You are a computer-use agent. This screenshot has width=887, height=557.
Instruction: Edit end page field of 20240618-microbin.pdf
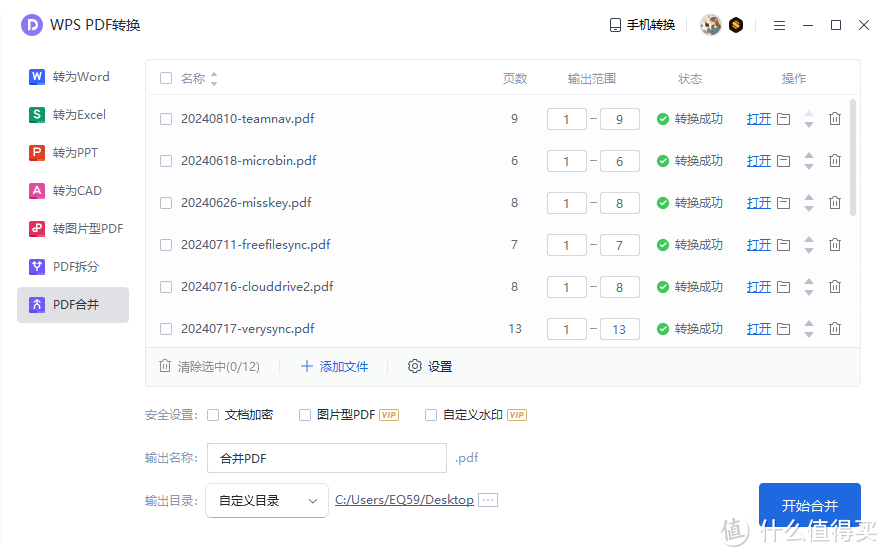click(619, 161)
